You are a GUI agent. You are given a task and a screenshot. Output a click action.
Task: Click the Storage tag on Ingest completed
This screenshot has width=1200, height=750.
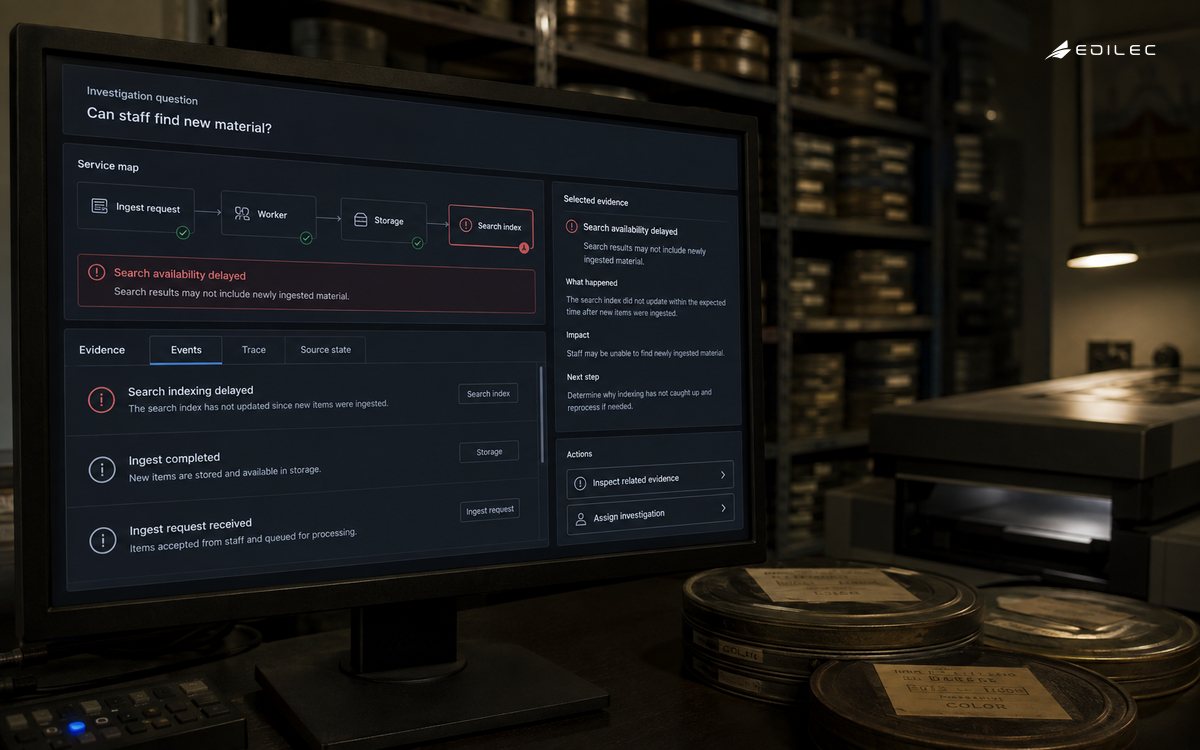pyautogui.click(x=489, y=451)
